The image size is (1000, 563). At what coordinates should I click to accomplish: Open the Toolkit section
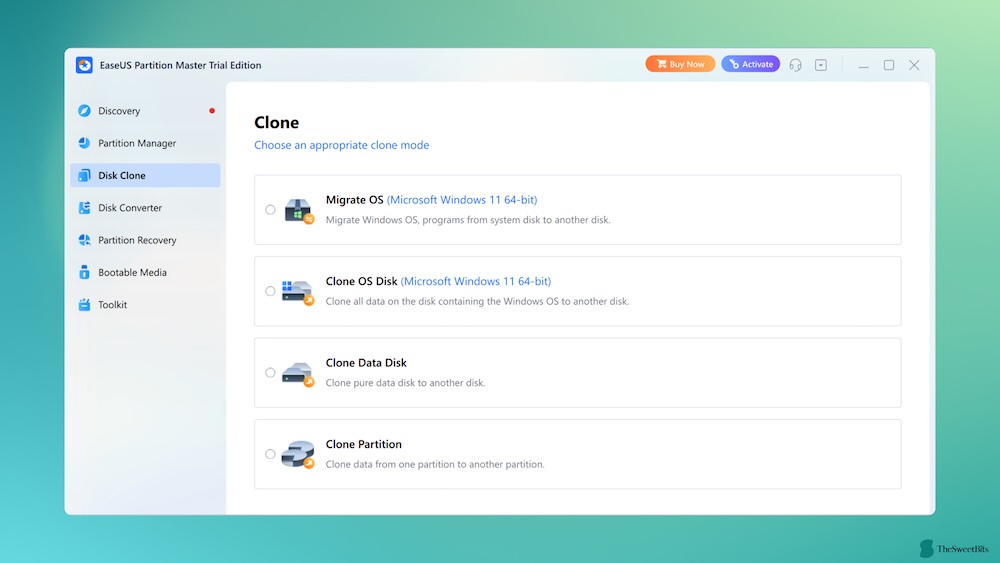(x=145, y=305)
